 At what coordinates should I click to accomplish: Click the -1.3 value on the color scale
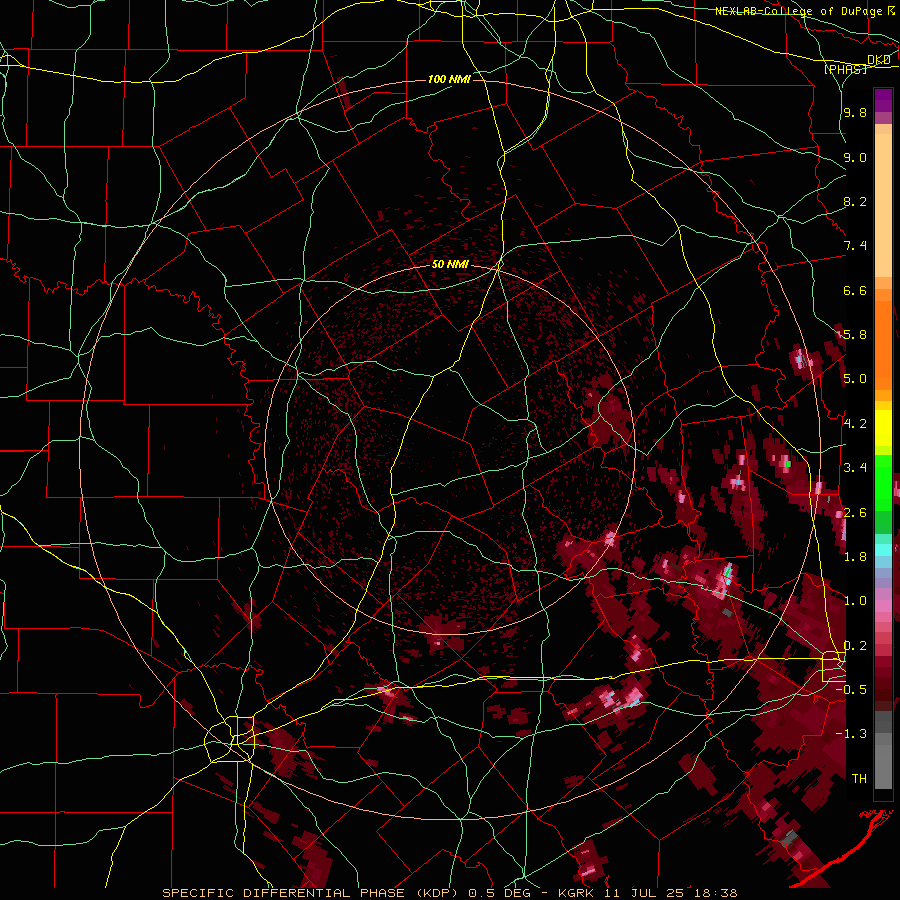point(852,734)
